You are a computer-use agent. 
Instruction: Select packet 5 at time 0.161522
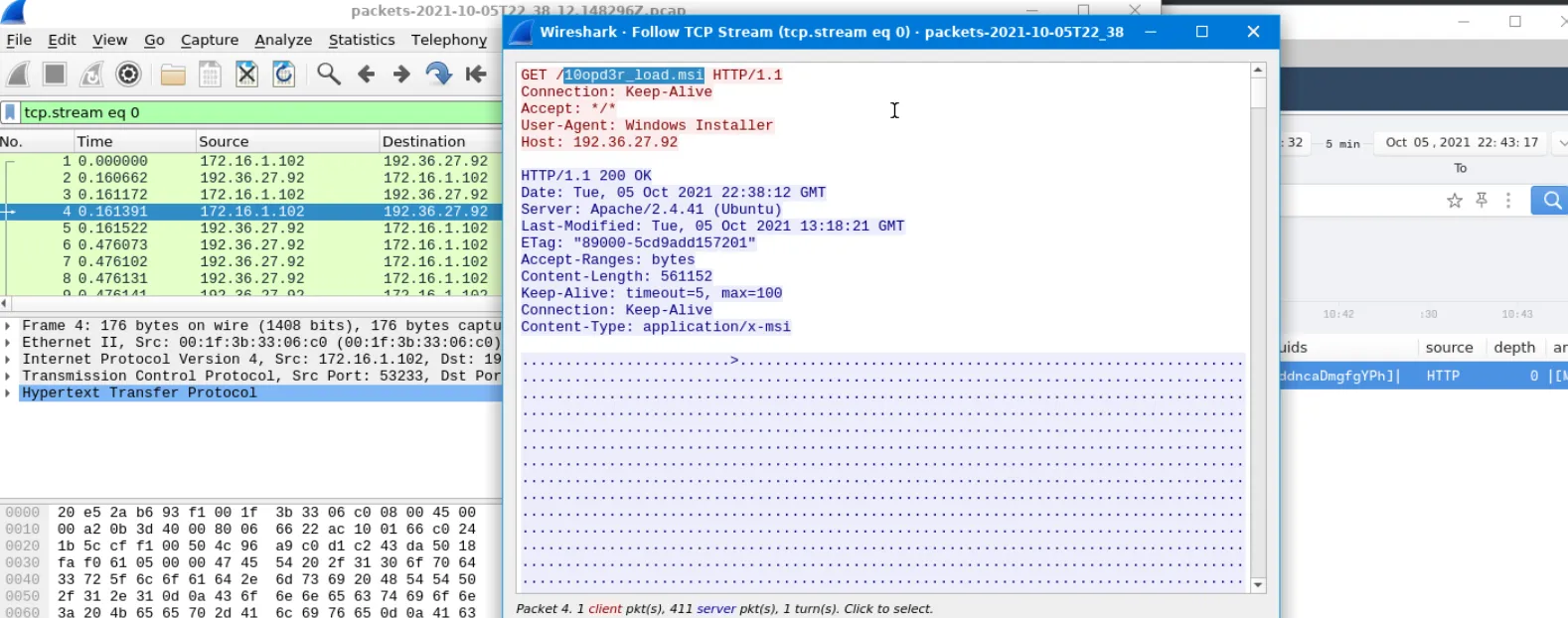[x=251, y=229]
